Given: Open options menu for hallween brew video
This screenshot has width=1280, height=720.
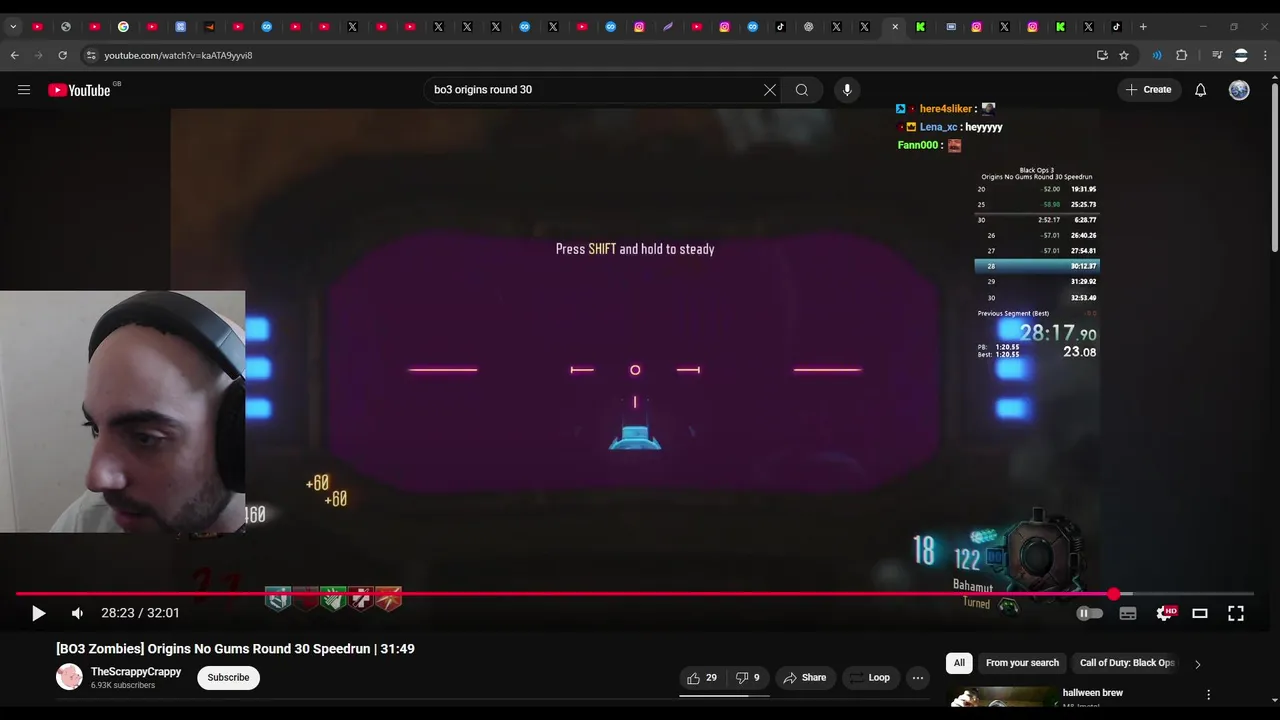Looking at the screenshot, I should pos(1208,694).
